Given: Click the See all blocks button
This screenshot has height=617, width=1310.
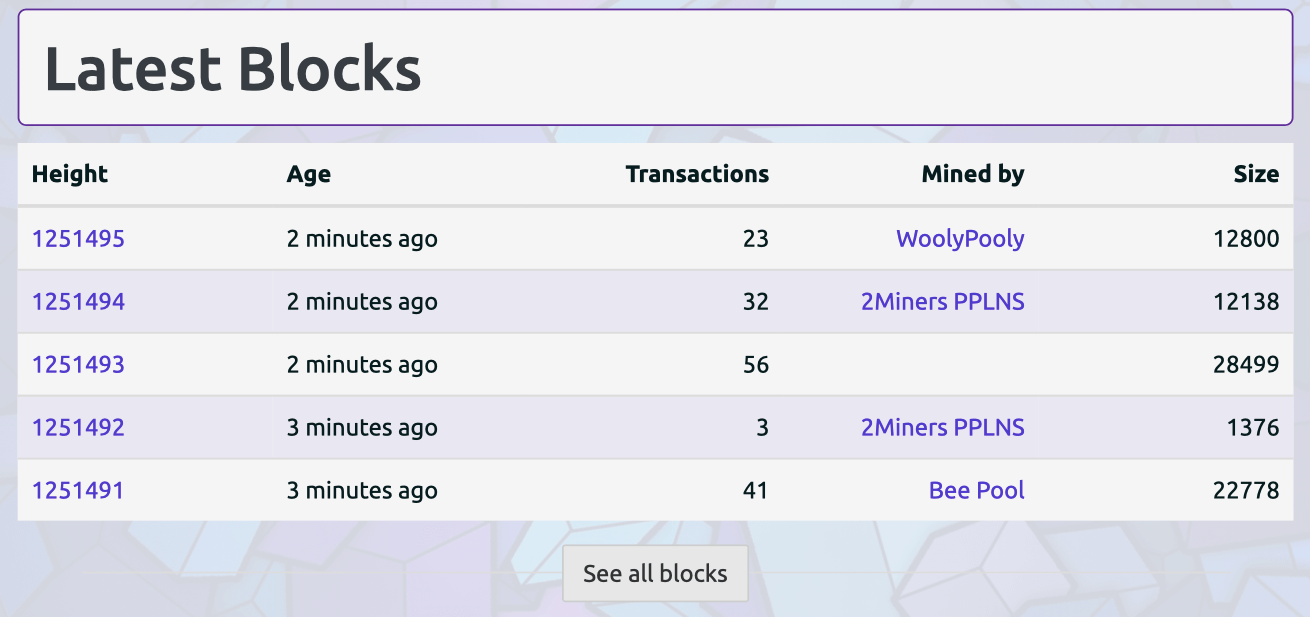Looking at the screenshot, I should (x=655, y=573).
